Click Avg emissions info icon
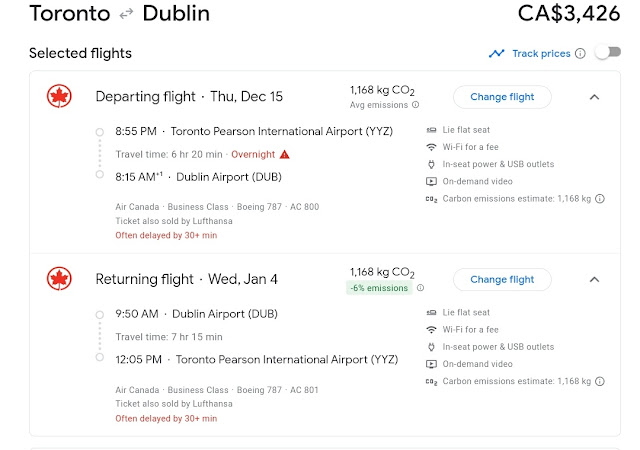The image size is (640, 450). point(415,104)
